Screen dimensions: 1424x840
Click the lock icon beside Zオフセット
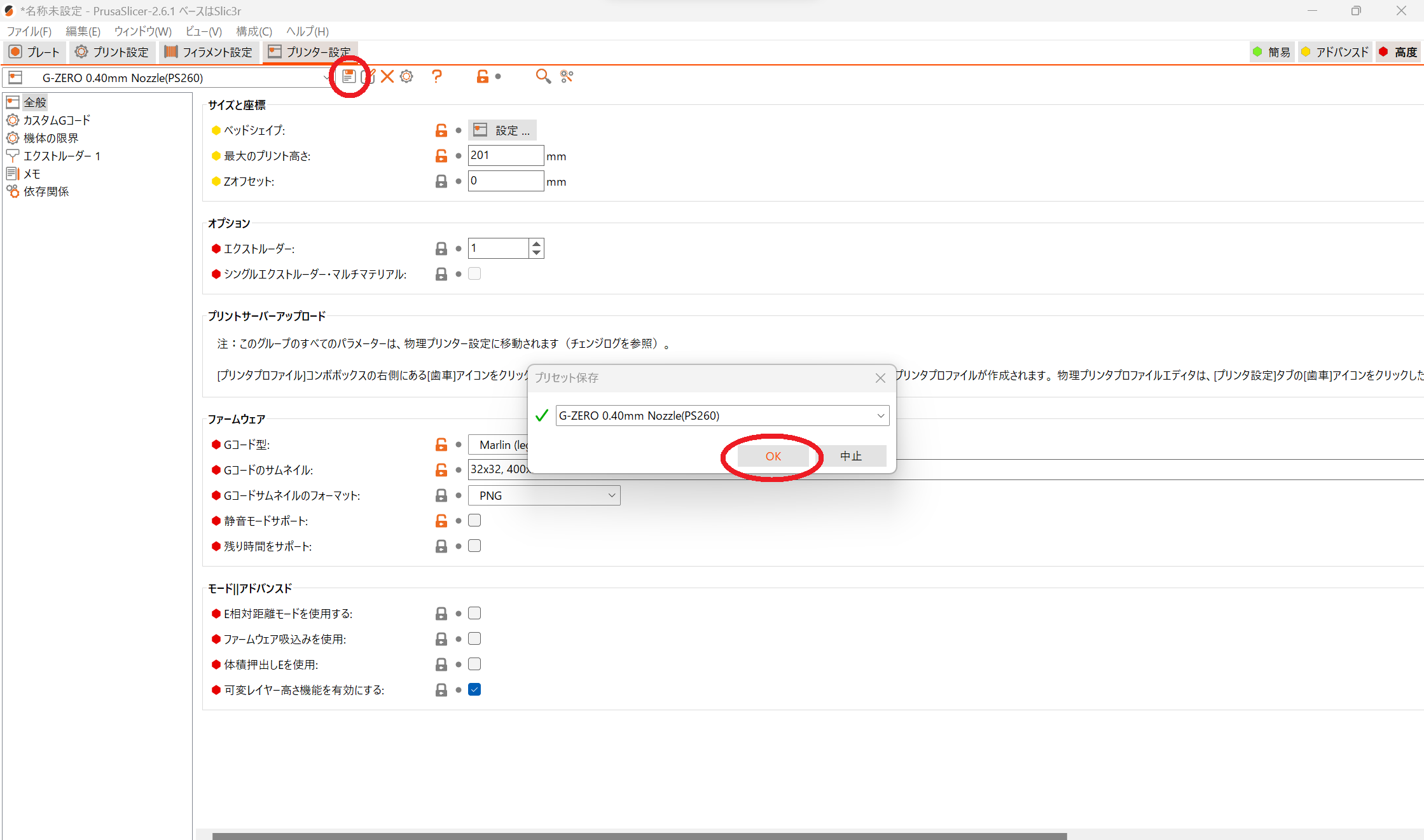point(441,181)
